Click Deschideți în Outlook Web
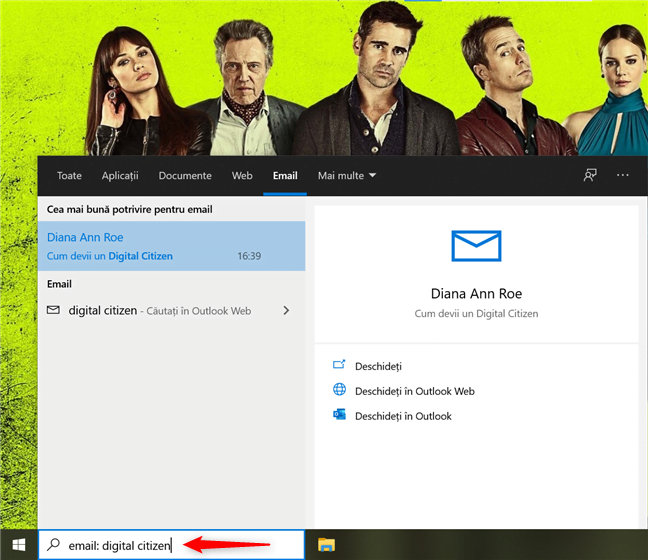The image size is (648, 560). coord(415,391)
